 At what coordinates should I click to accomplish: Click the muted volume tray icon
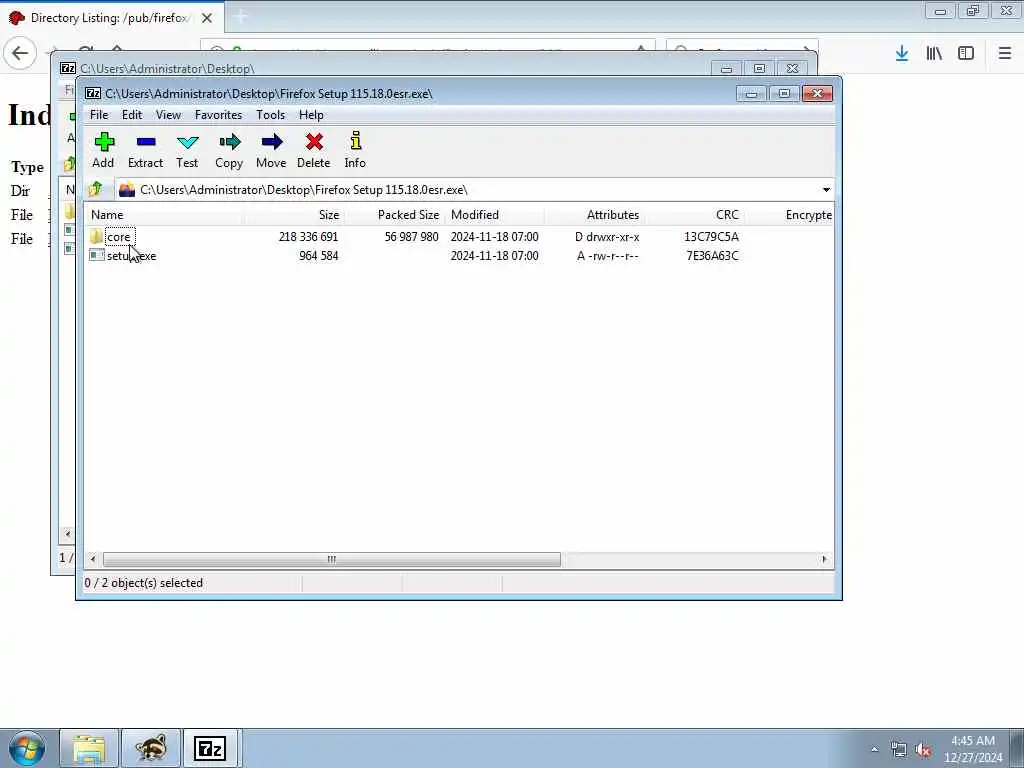pyautogui.click(x=923, y=750)
